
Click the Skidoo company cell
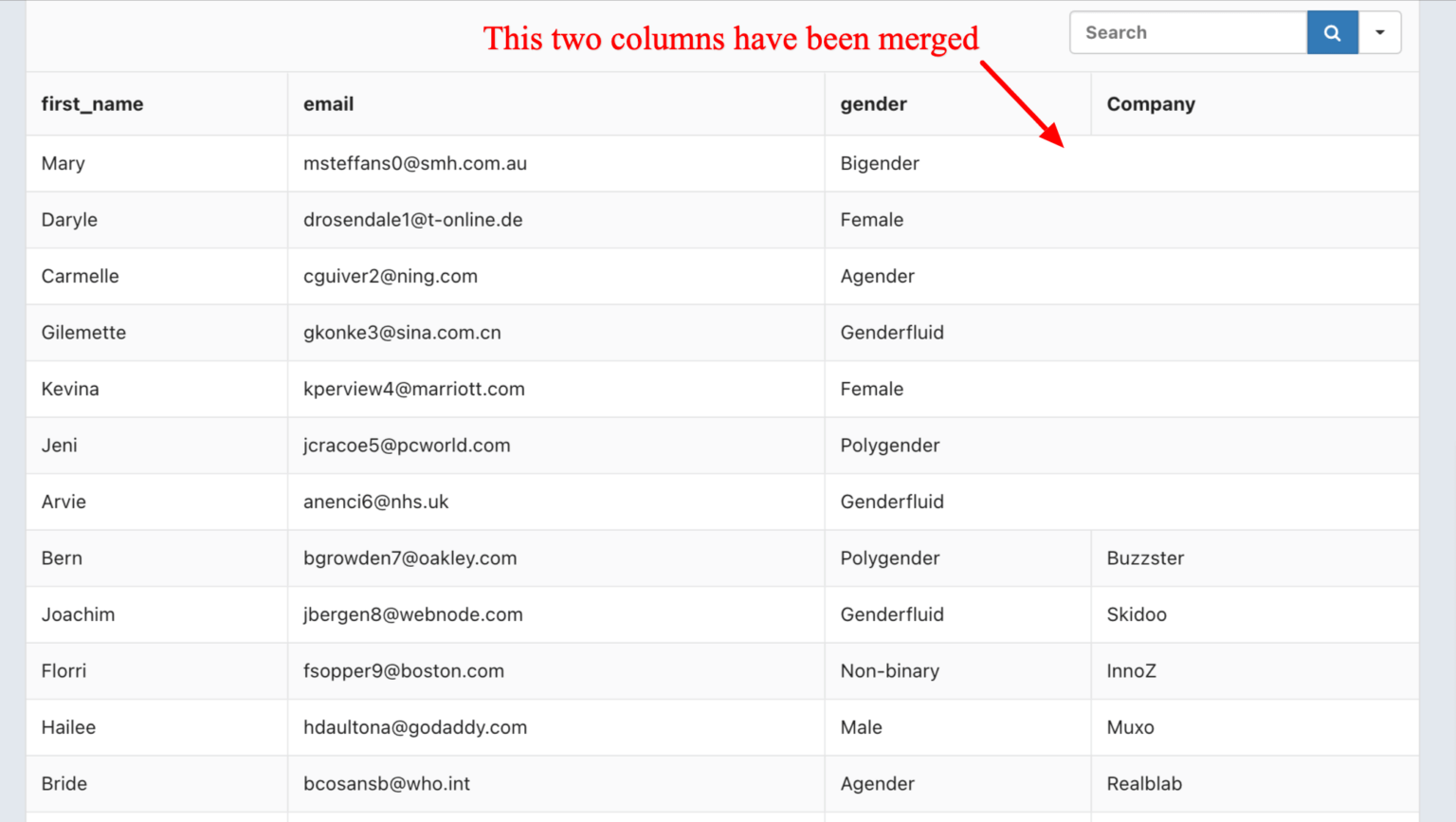point(1137,614)
